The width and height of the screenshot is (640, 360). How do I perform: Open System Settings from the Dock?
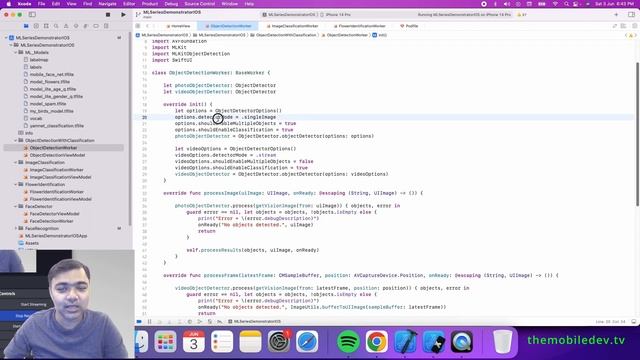pos(279,342)
